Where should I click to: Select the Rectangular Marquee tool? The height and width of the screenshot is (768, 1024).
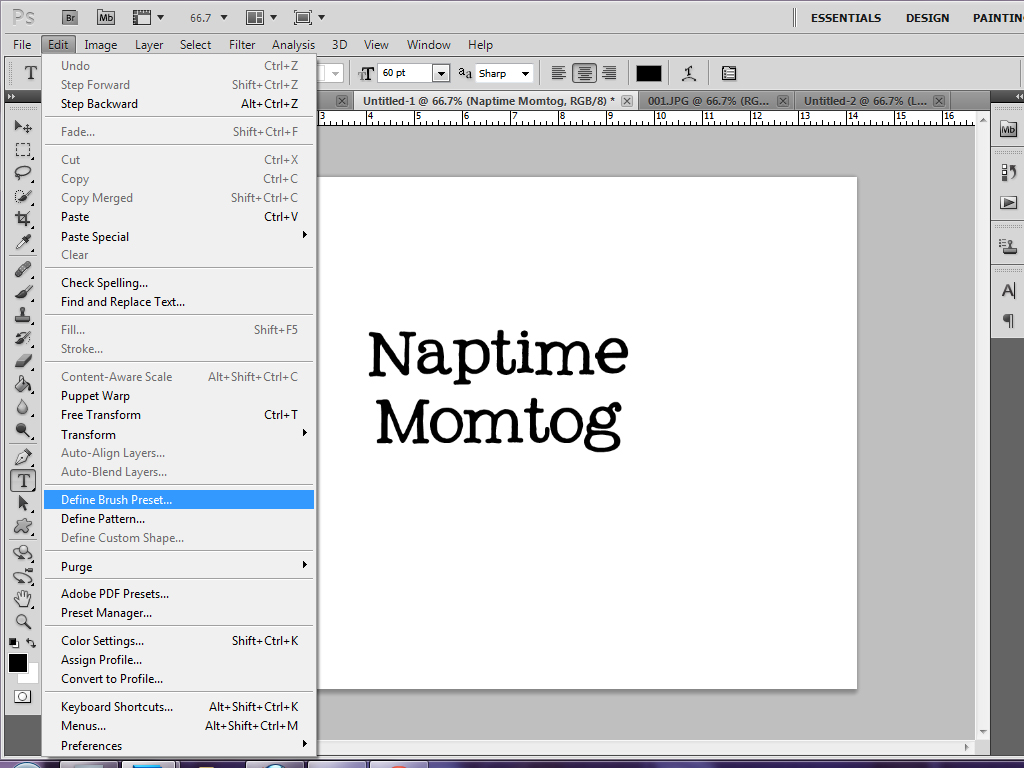[x=23, y=150]
